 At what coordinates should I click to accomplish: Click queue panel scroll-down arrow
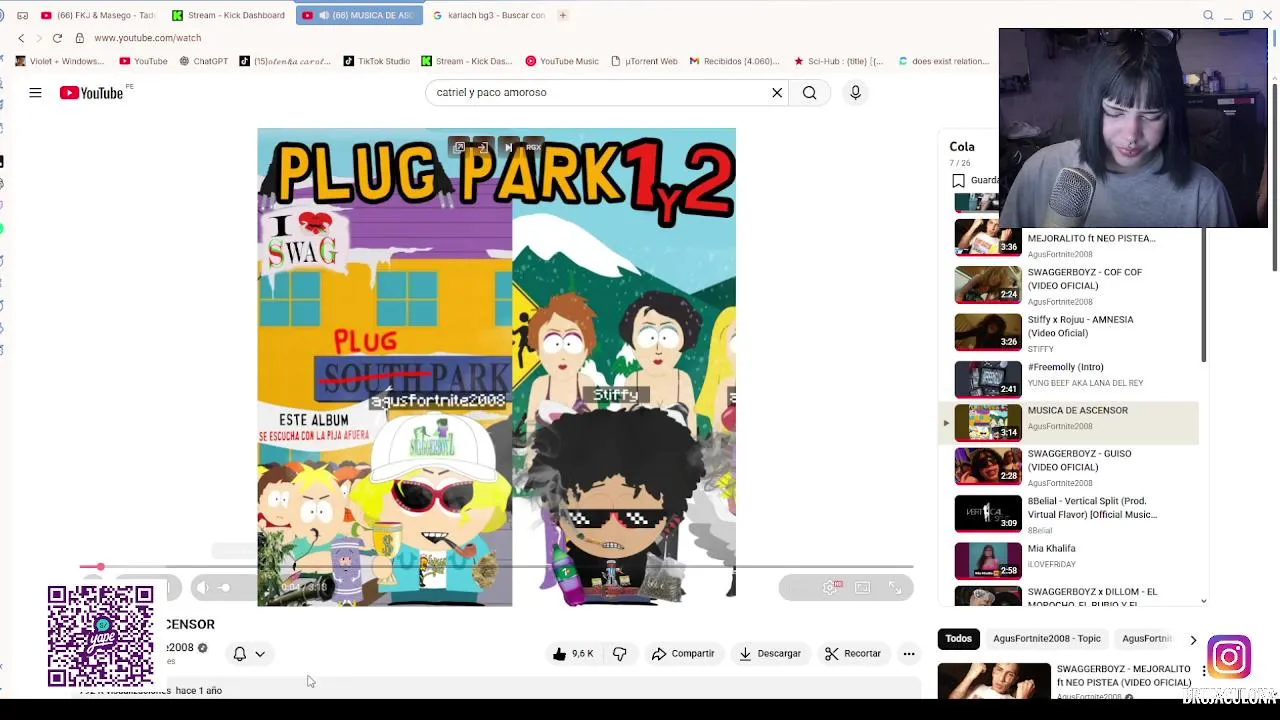pyautogui.click(x=1203, y=601)
